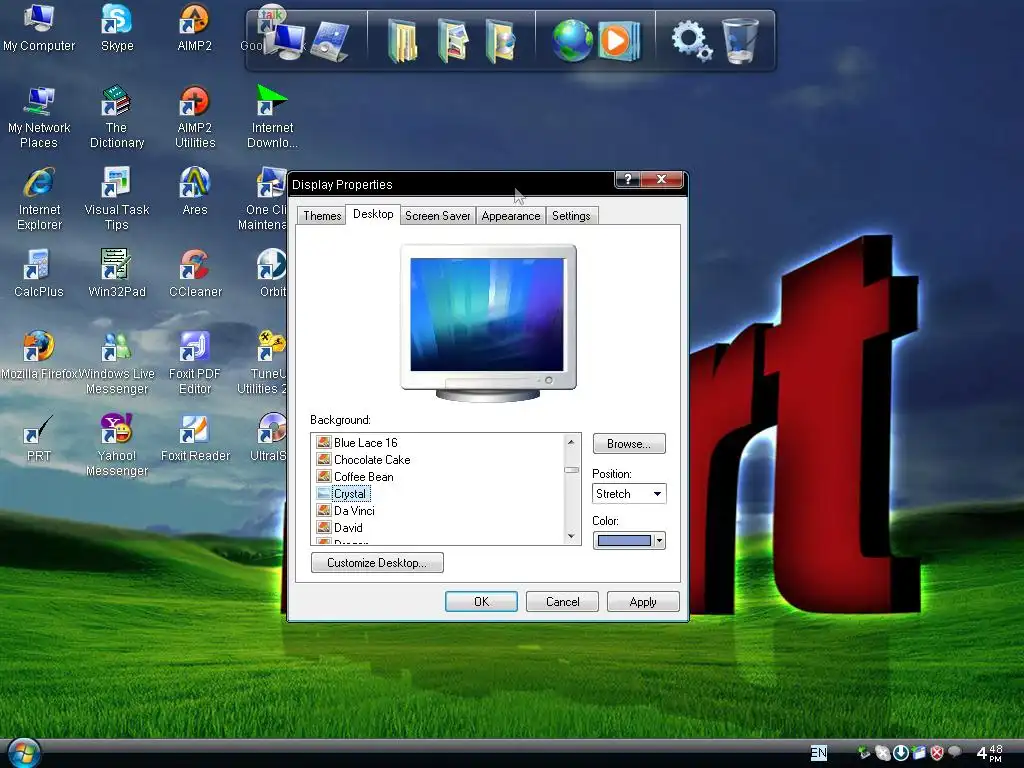Click the Browse... button
1024x768 pixels.
point(629,443)
